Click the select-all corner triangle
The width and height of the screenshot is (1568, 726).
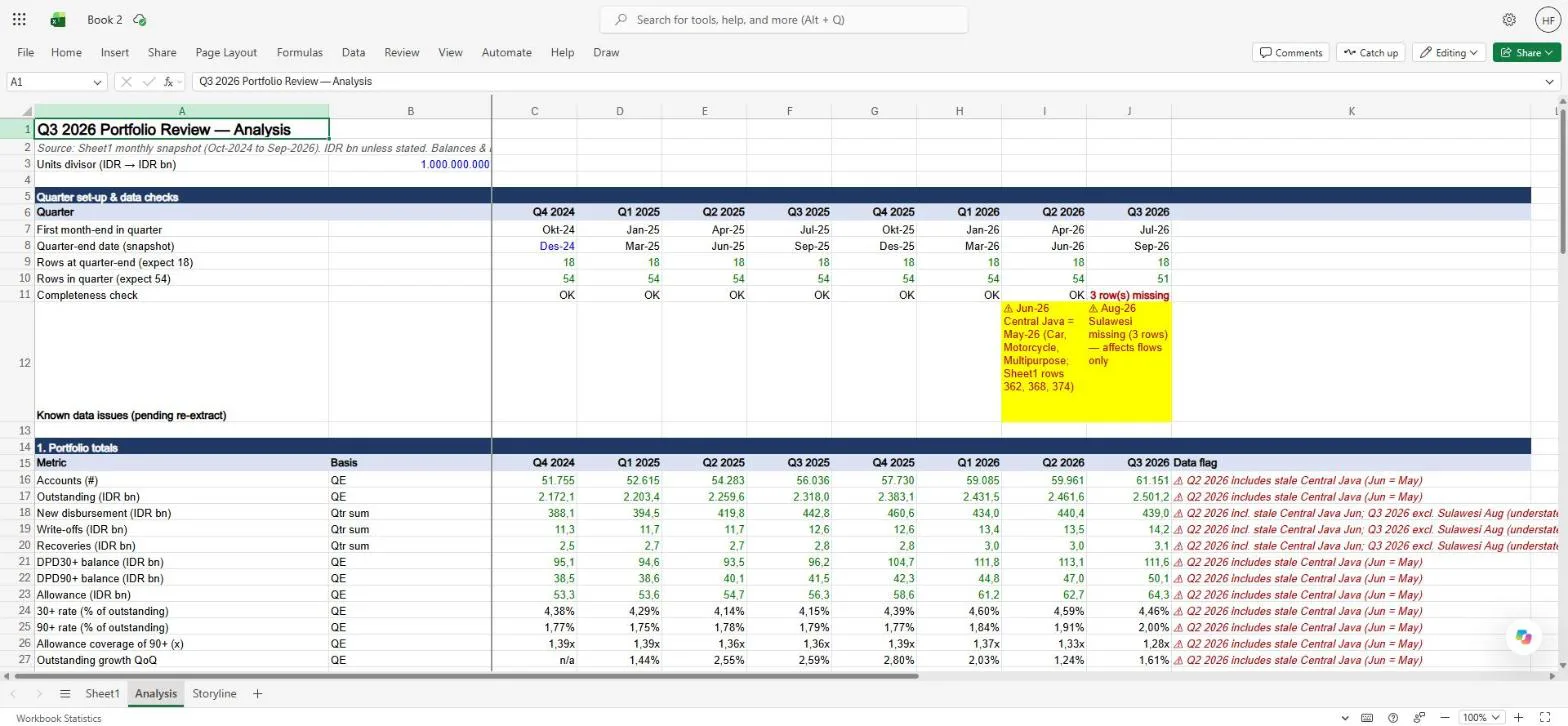[27, 111]
